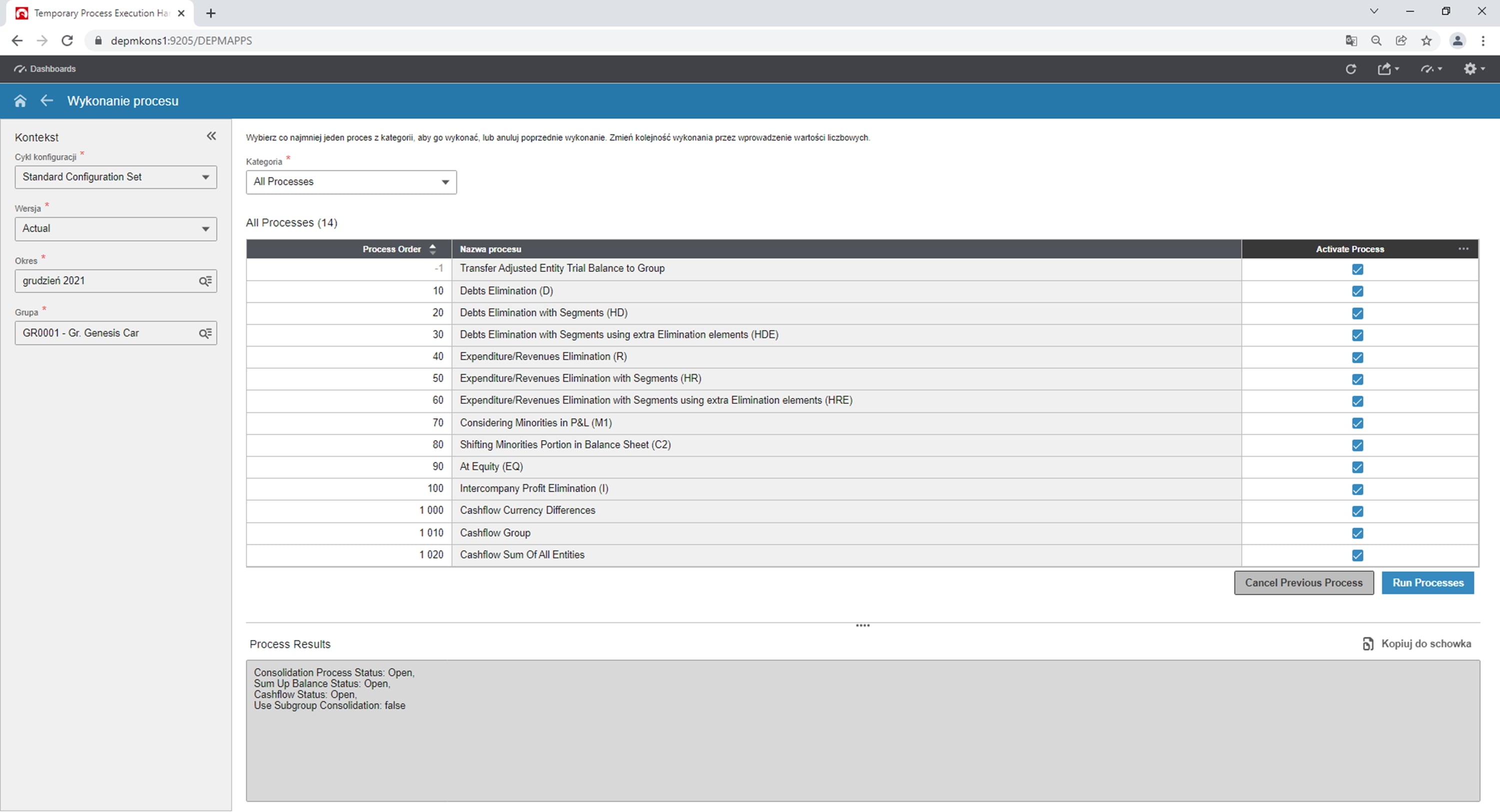
Task: Uncheck Activate Process for Debts Elimination (D)
Action: [1357, 291]
